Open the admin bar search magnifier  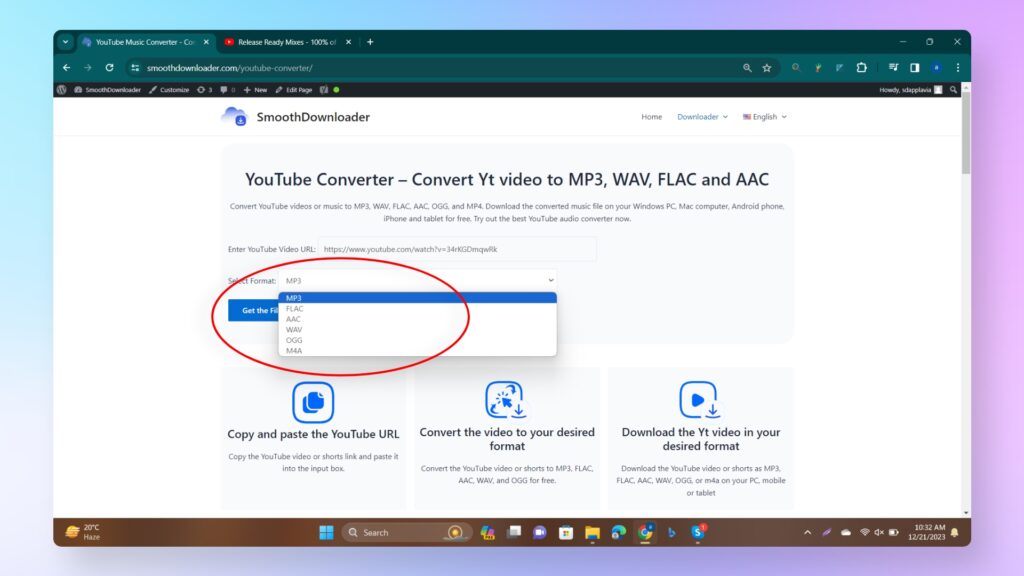point(953,90)
